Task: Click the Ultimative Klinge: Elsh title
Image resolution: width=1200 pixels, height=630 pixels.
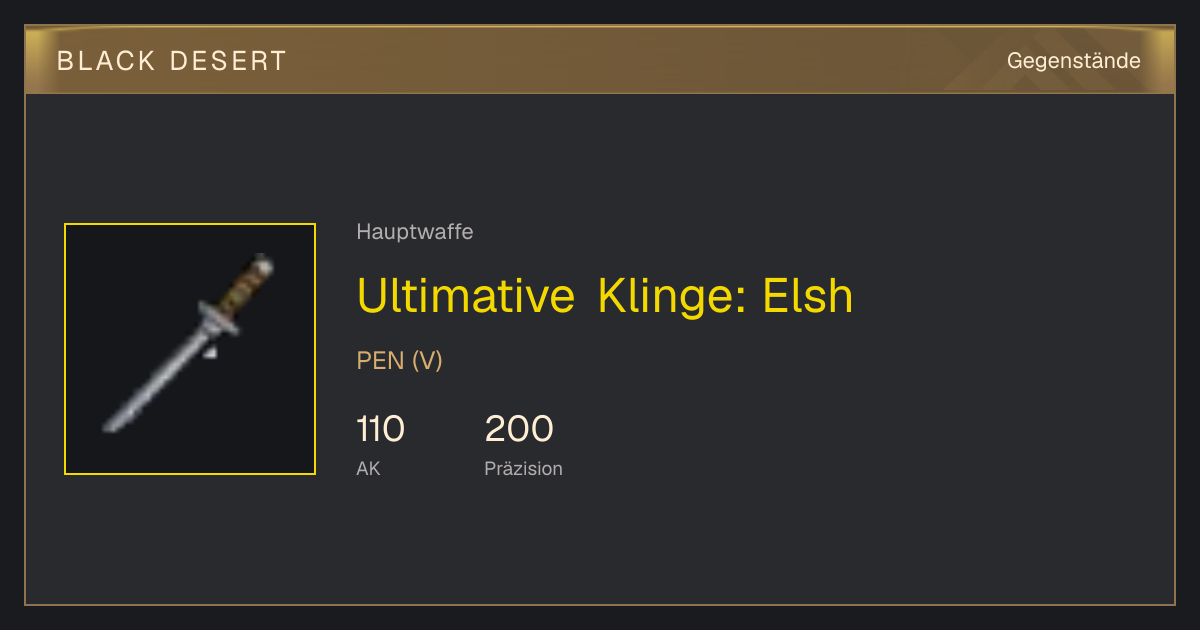Action: point(605,296)
